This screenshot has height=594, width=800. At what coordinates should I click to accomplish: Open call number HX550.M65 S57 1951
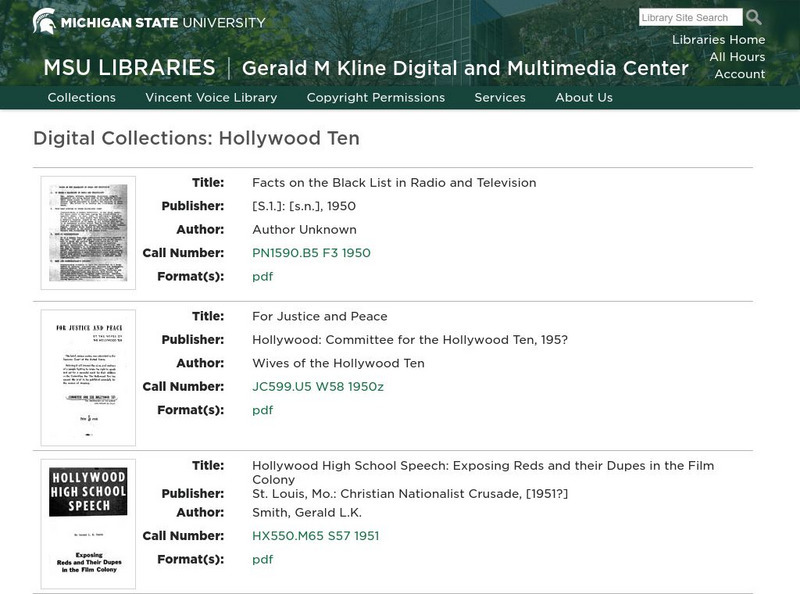click(316, 536)
